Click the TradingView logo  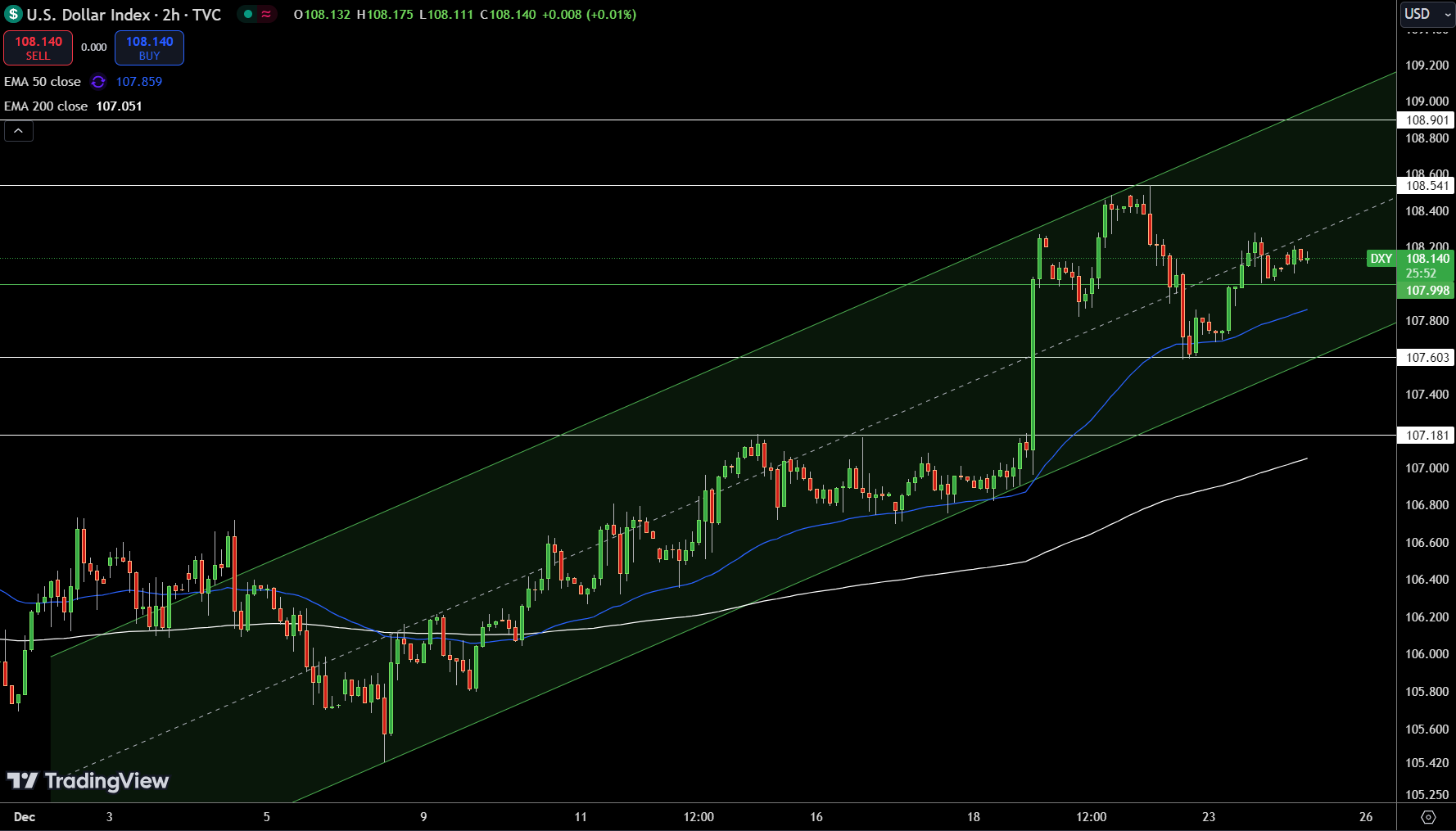pos(88,780)
